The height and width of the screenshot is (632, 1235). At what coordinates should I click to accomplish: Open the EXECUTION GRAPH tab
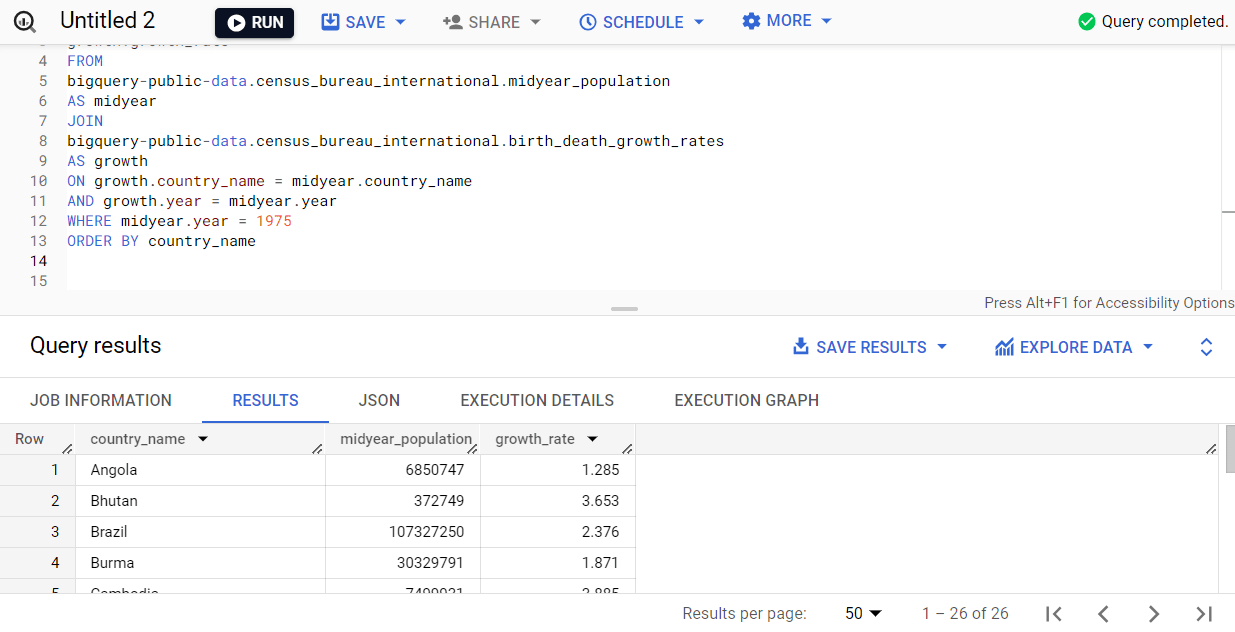(x=746, y=400)
